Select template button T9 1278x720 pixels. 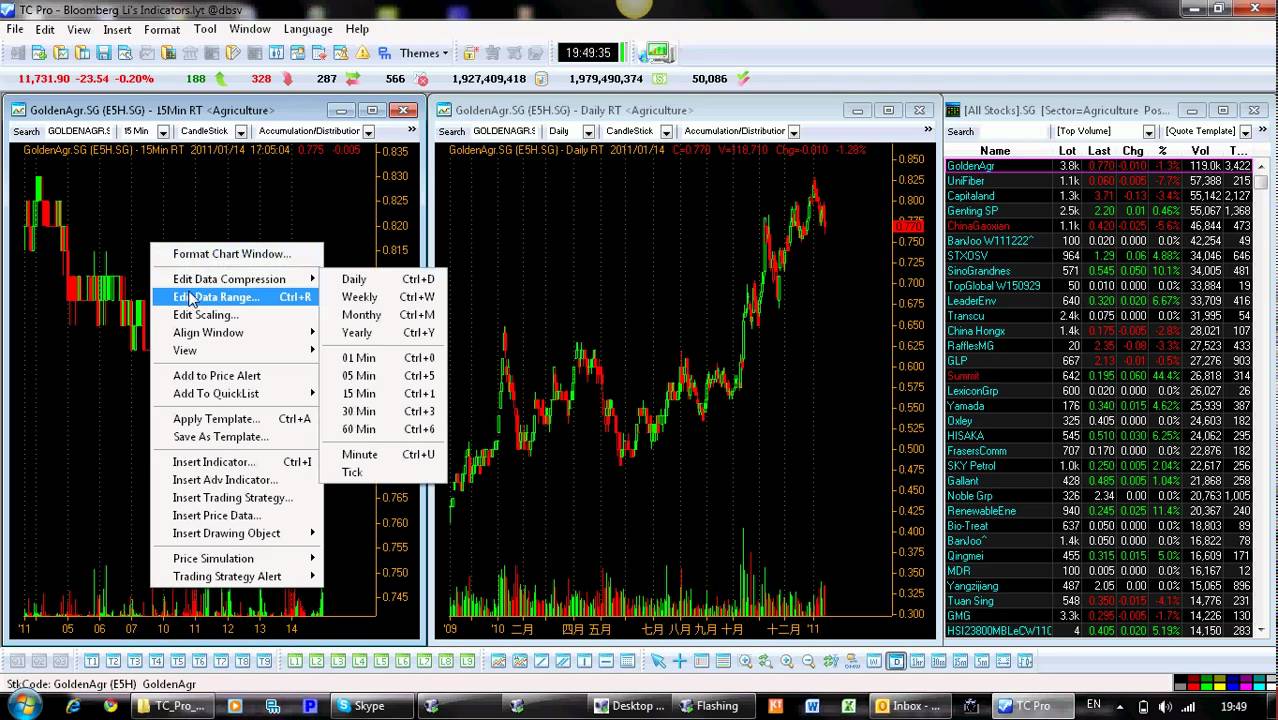tap(265, 661)
